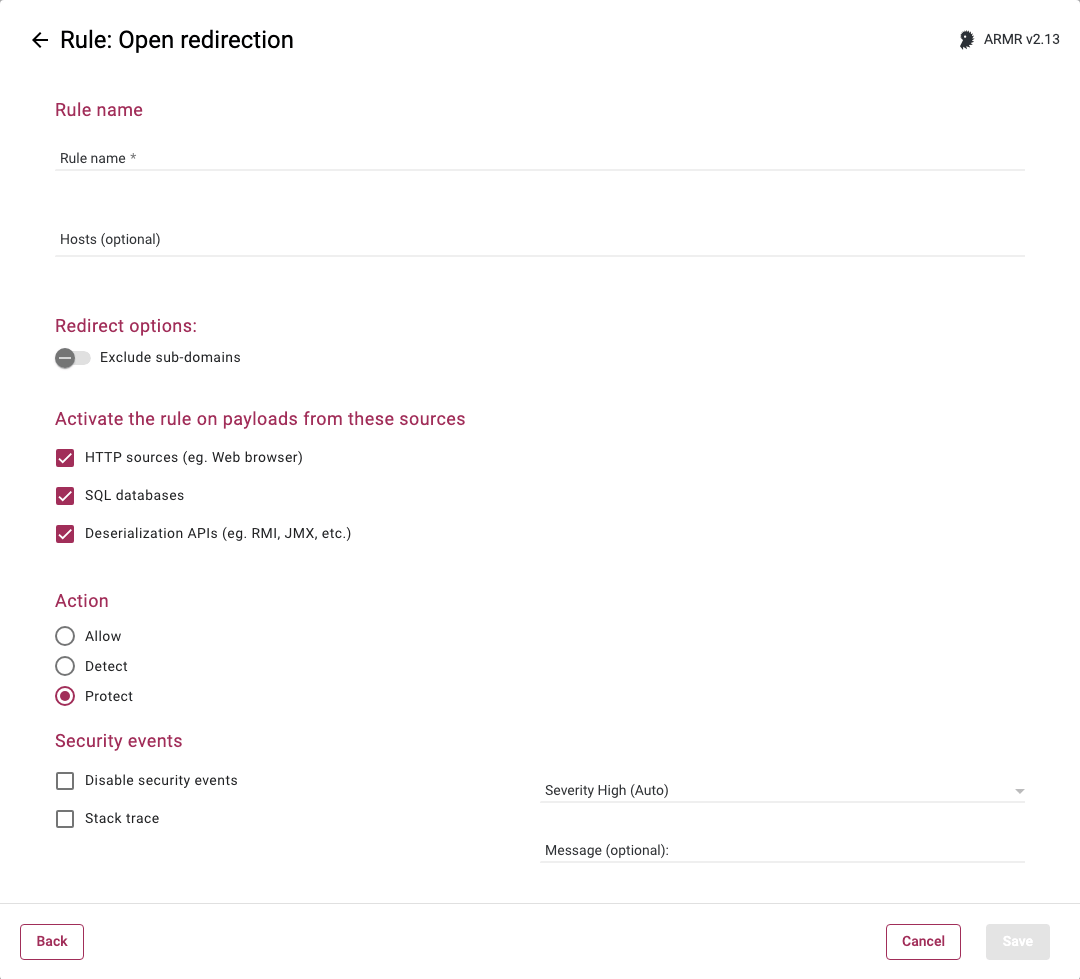Select the Detect action radio button
This screenshot has width=1080, height=979.
65,666
